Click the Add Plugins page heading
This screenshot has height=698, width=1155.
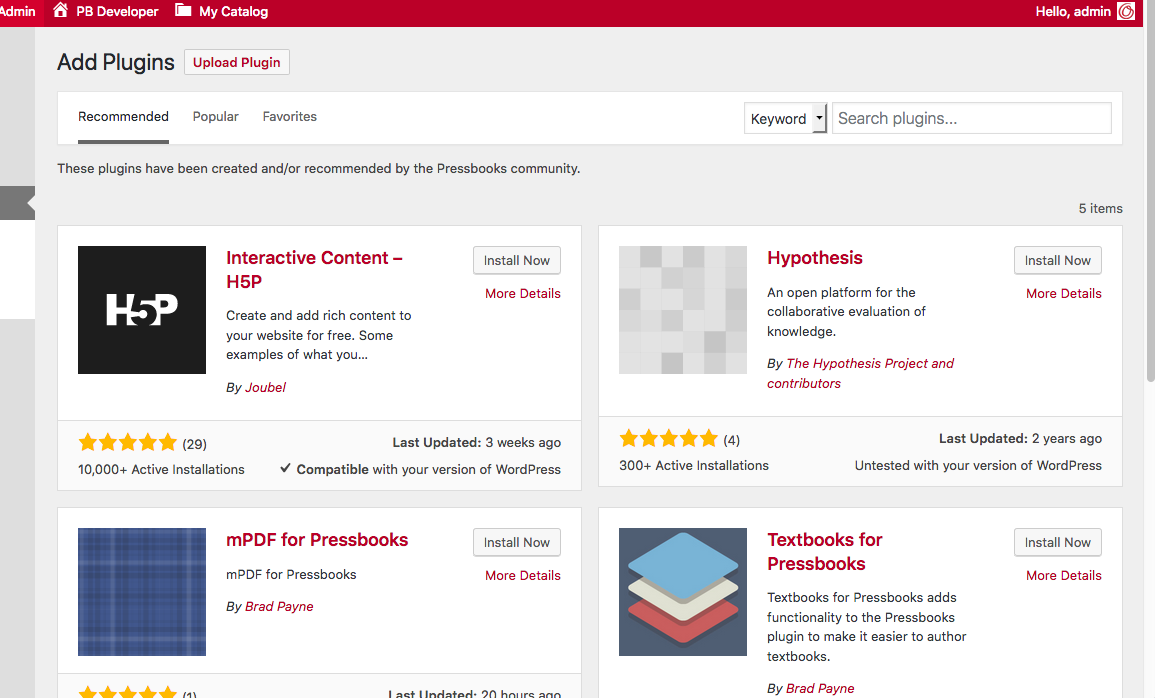[x=116, y=63]
